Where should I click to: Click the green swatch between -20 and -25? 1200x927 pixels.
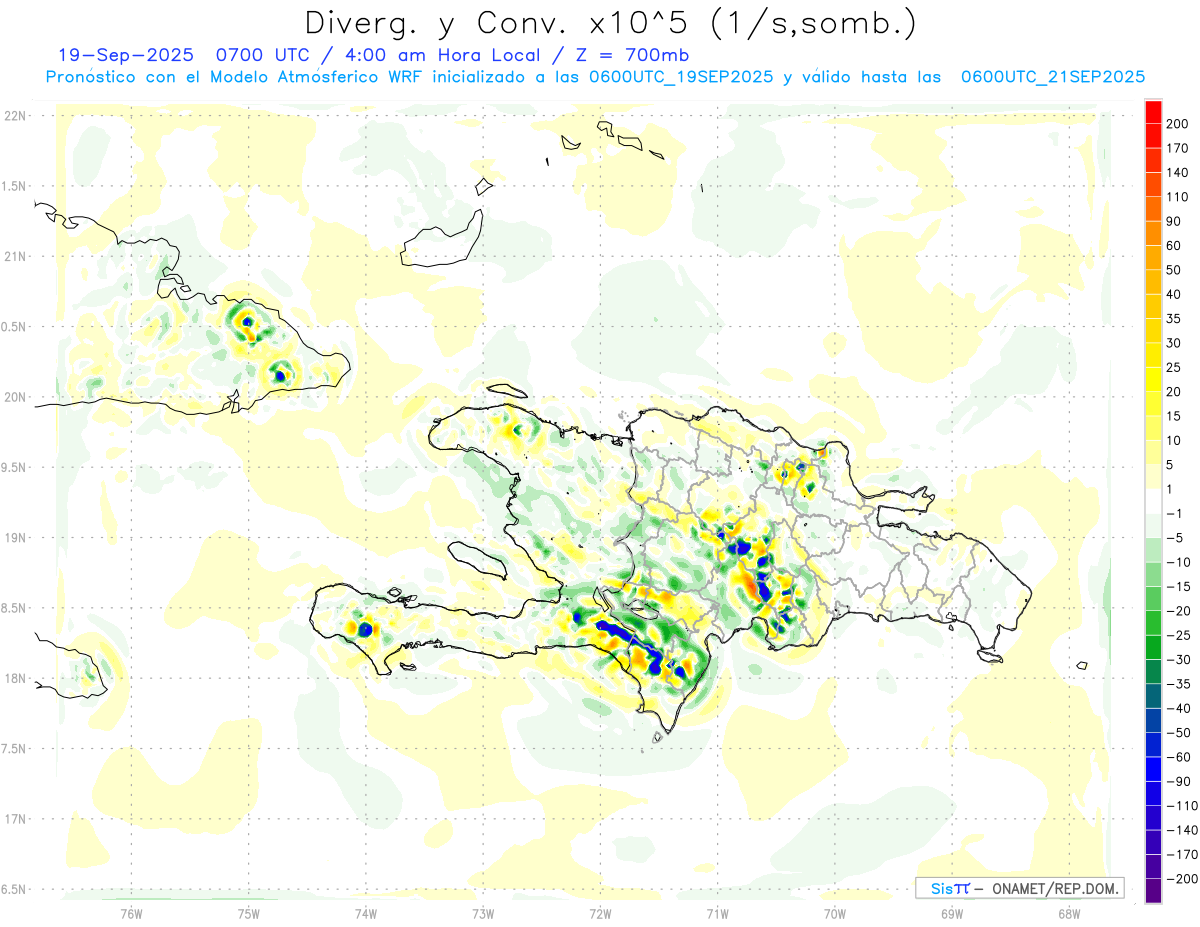1153,622
